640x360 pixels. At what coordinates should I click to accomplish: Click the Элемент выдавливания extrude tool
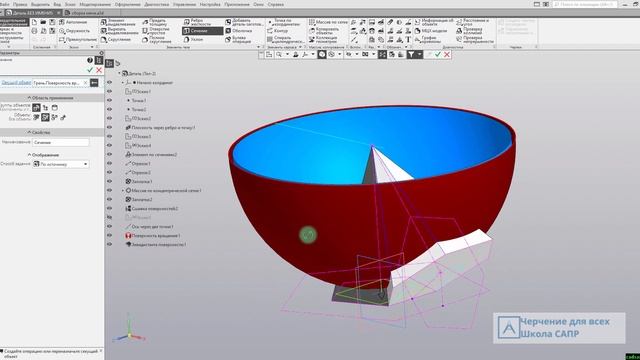(118, 22)
